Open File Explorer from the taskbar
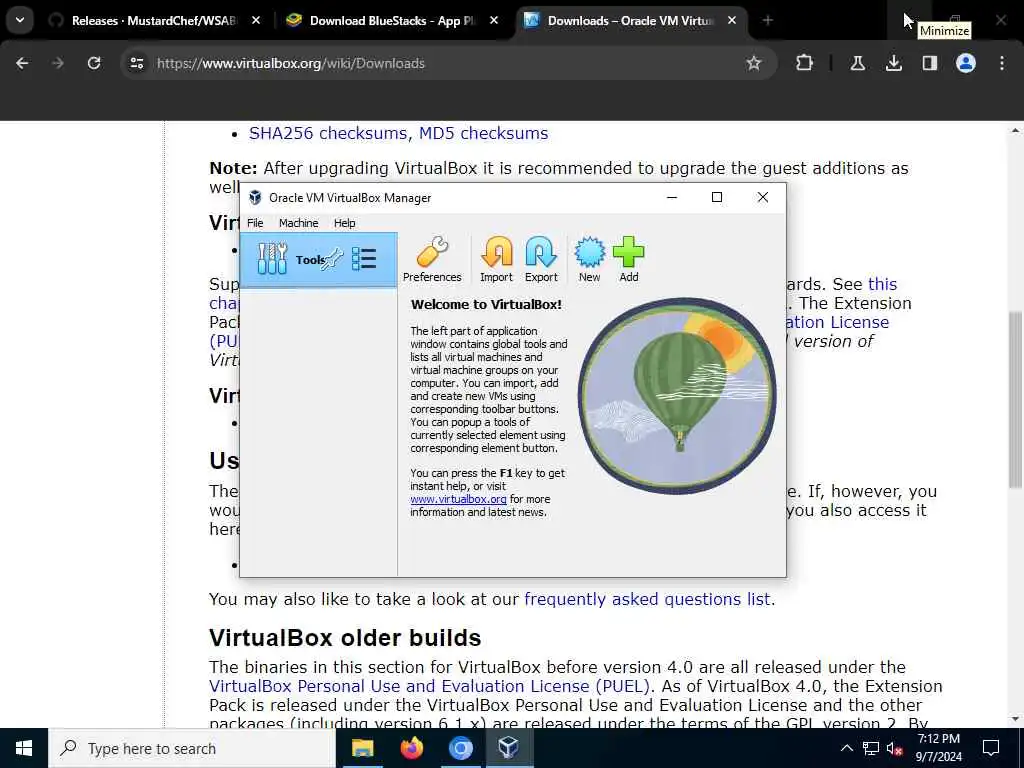1024x768 pixels. point(362,748)
